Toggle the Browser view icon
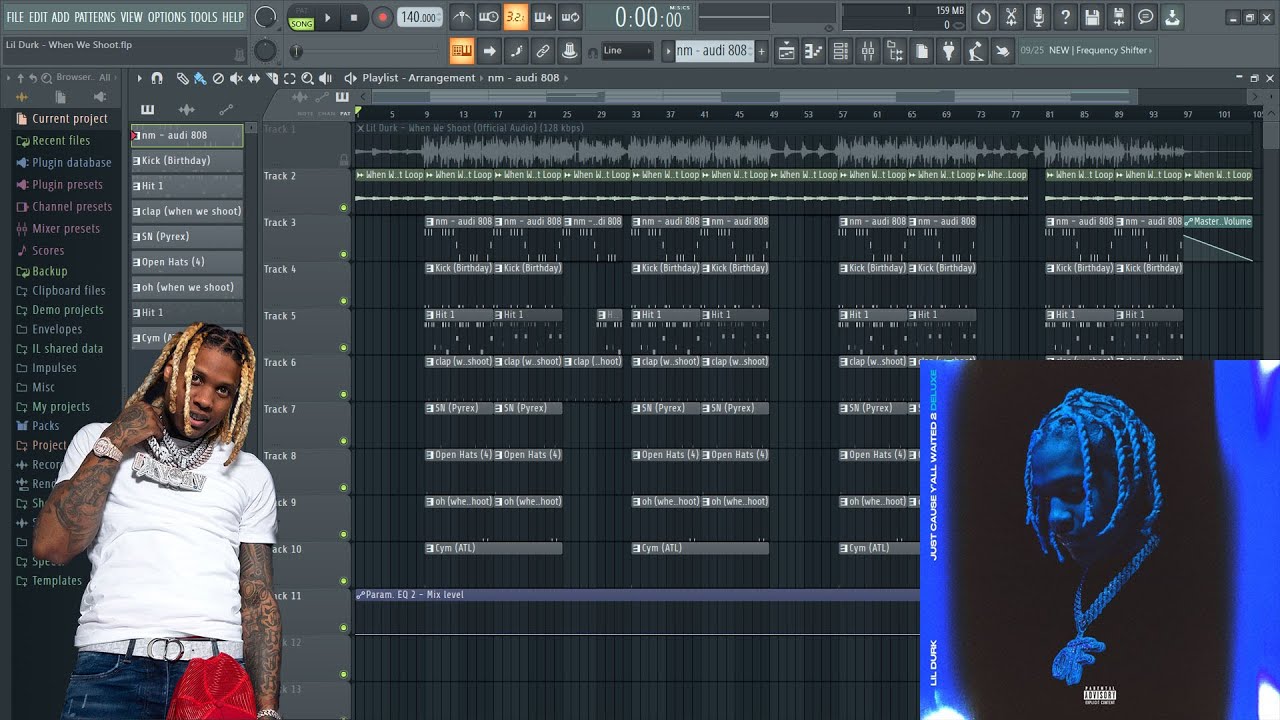1280x720 pixels. 895,51
